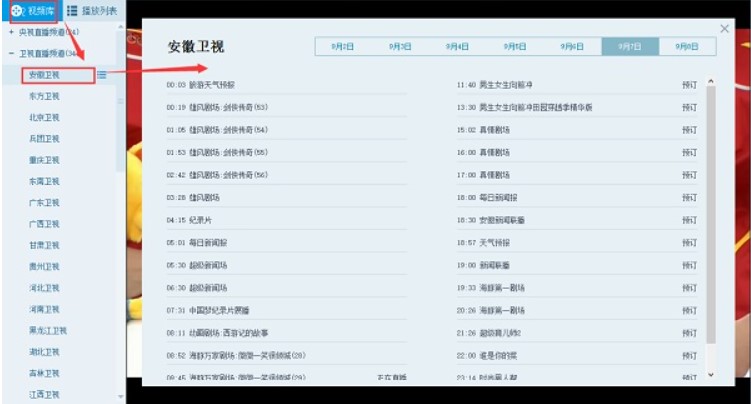Click the 03:28 program entry

[193, 197]
